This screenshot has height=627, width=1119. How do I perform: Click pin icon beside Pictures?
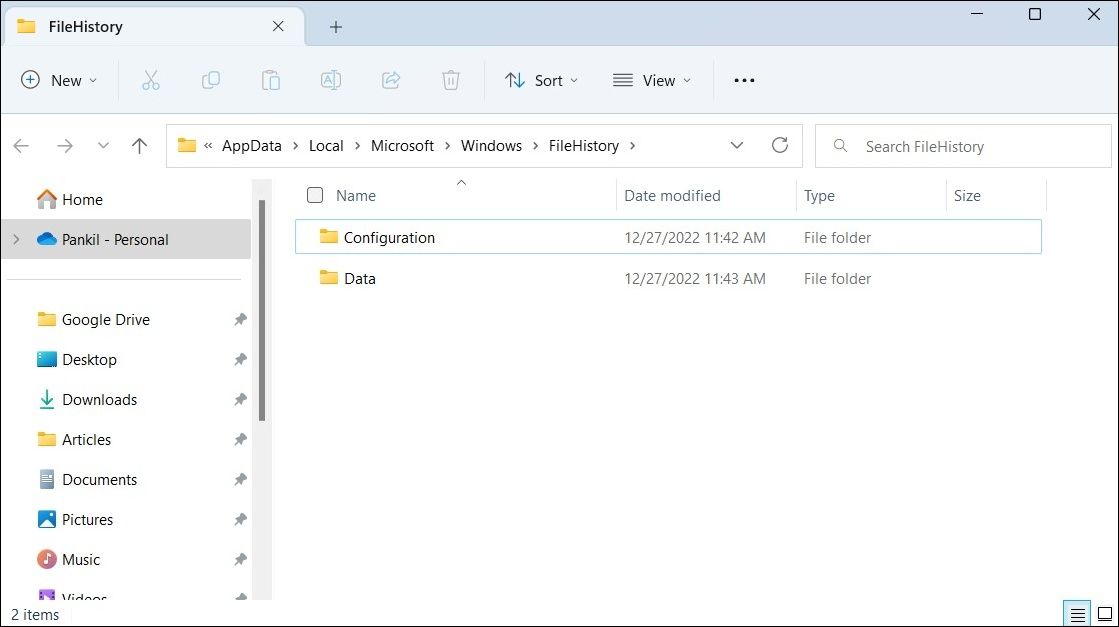(x=240, y=519)
